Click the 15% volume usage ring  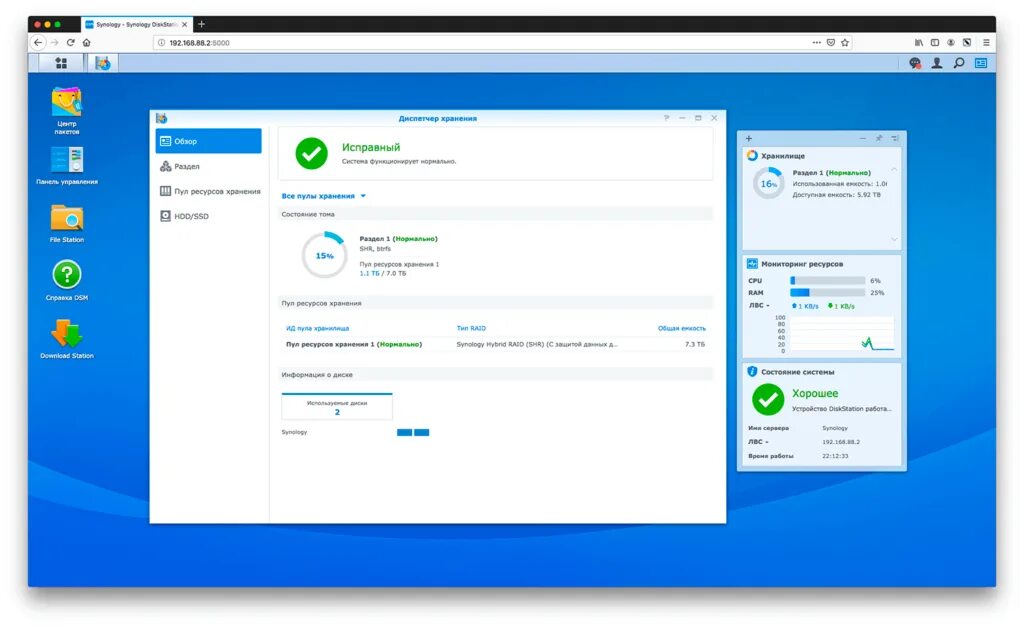click(324, 255)
